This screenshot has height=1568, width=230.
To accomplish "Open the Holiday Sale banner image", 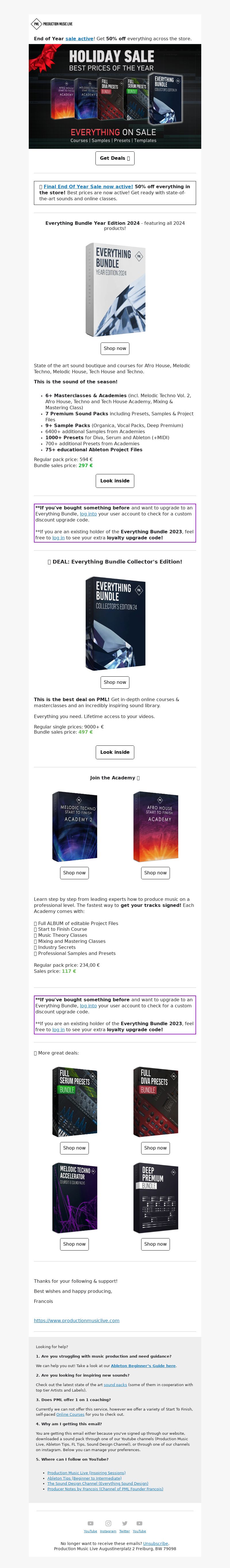I will (115, 96).
